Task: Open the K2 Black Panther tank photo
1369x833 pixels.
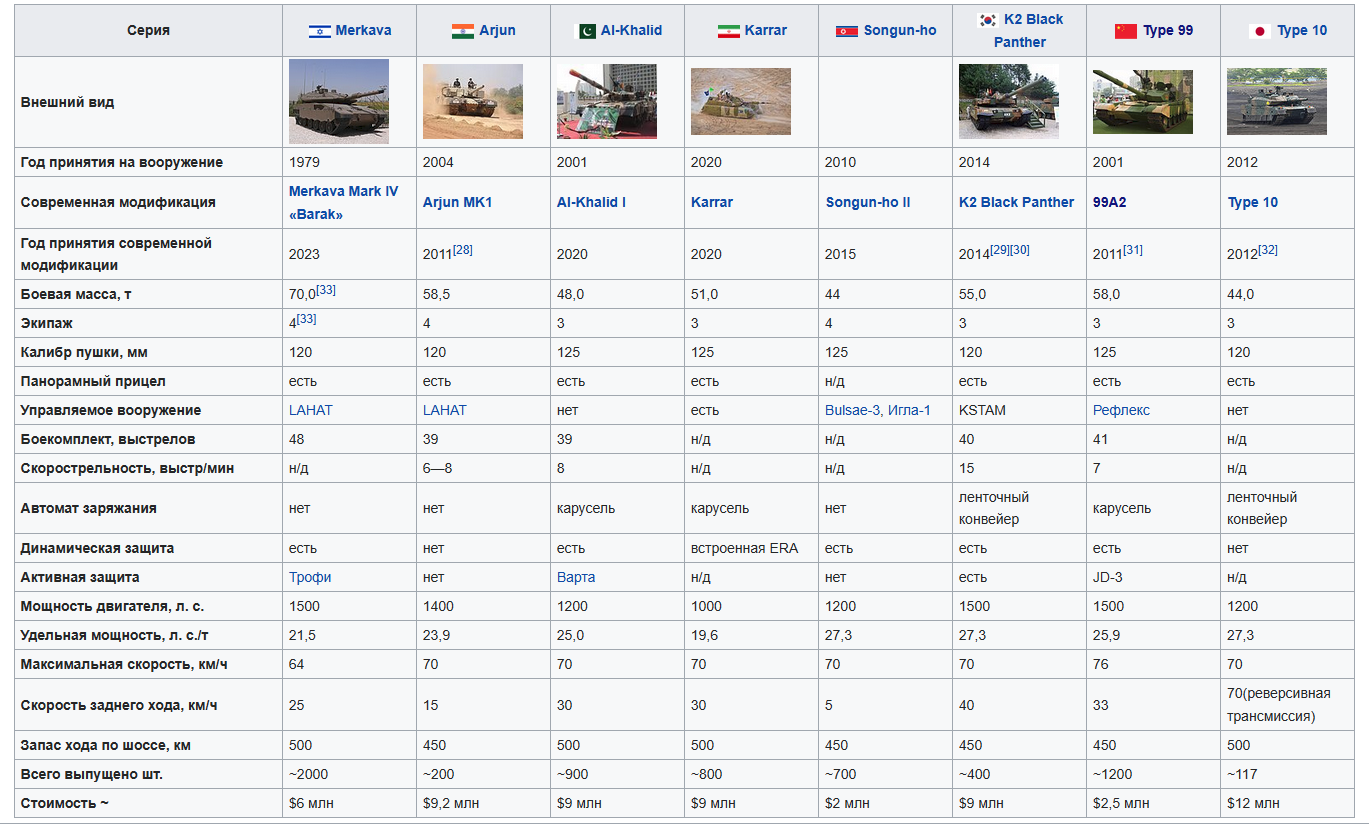Action: (1009, 101)
